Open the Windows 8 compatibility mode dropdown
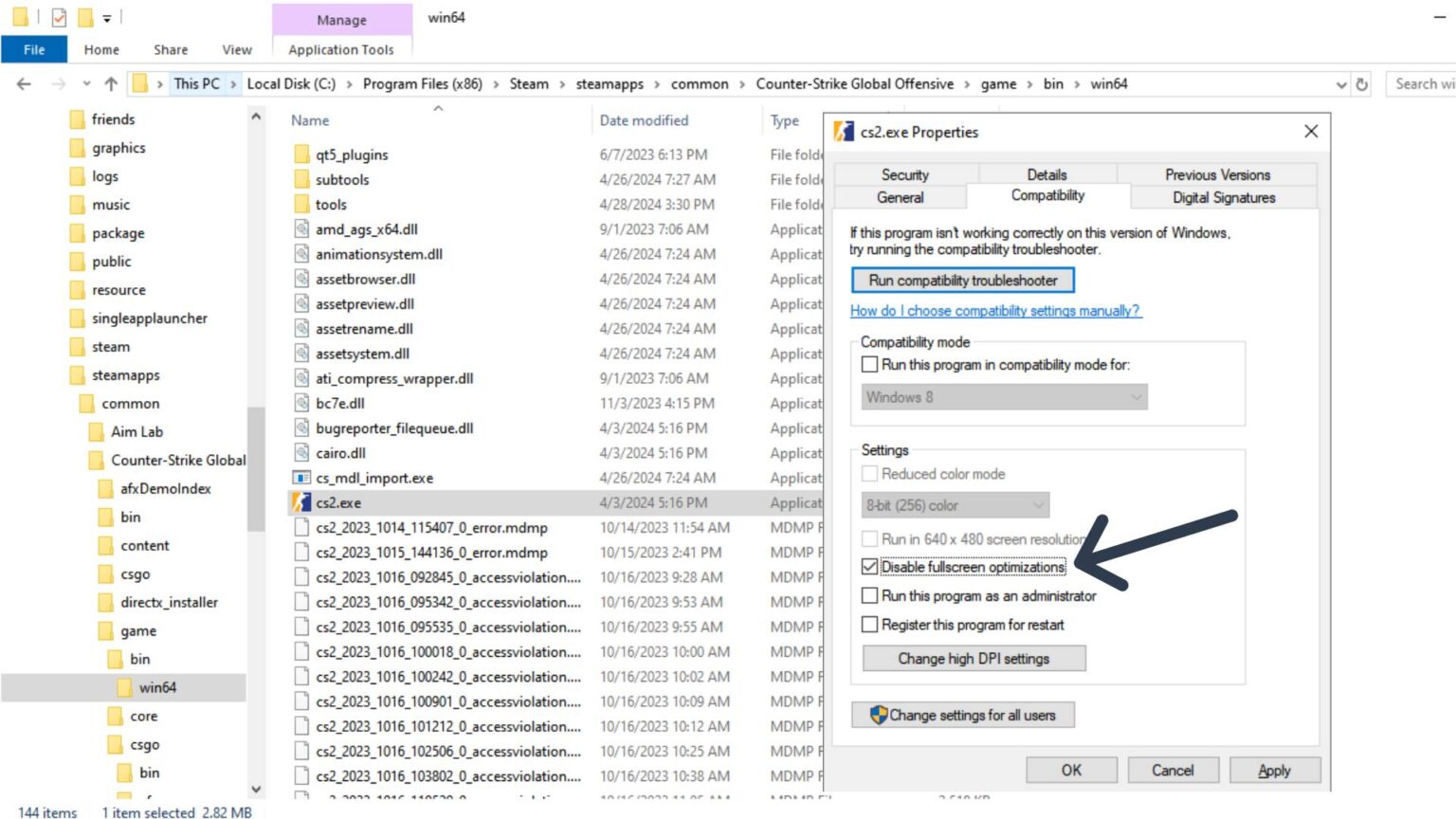The height and width of the screenshot is (819, 1456). tap(1136, 396)
